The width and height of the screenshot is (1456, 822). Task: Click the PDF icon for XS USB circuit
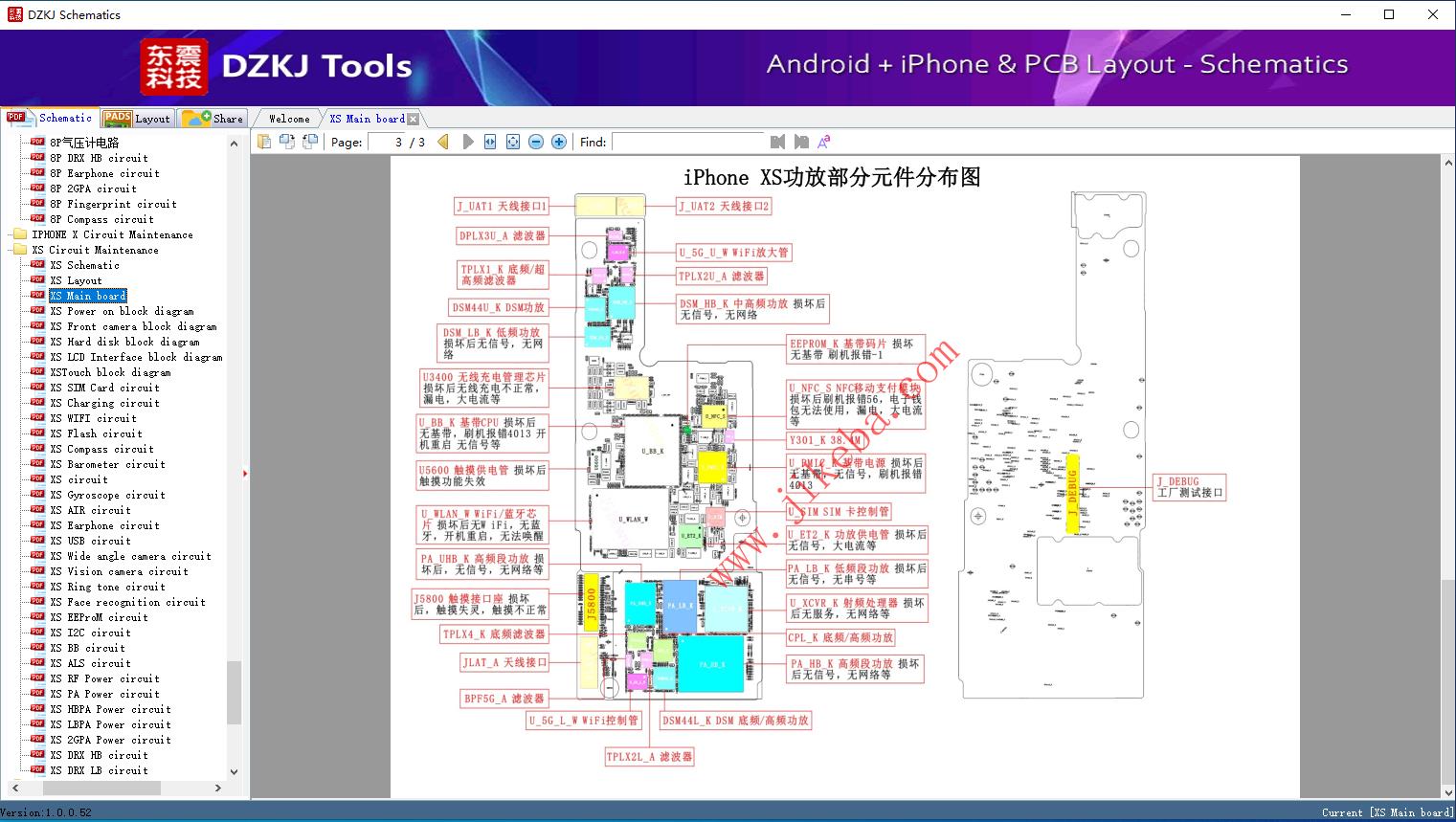[37, 541]
